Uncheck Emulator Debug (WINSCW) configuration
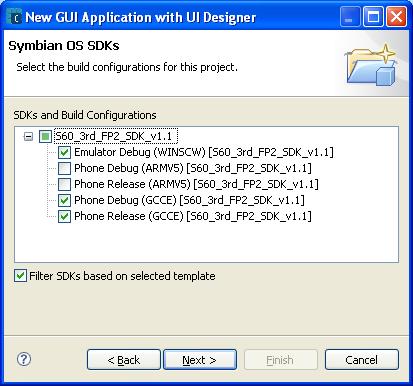 (x=64, y=152)
